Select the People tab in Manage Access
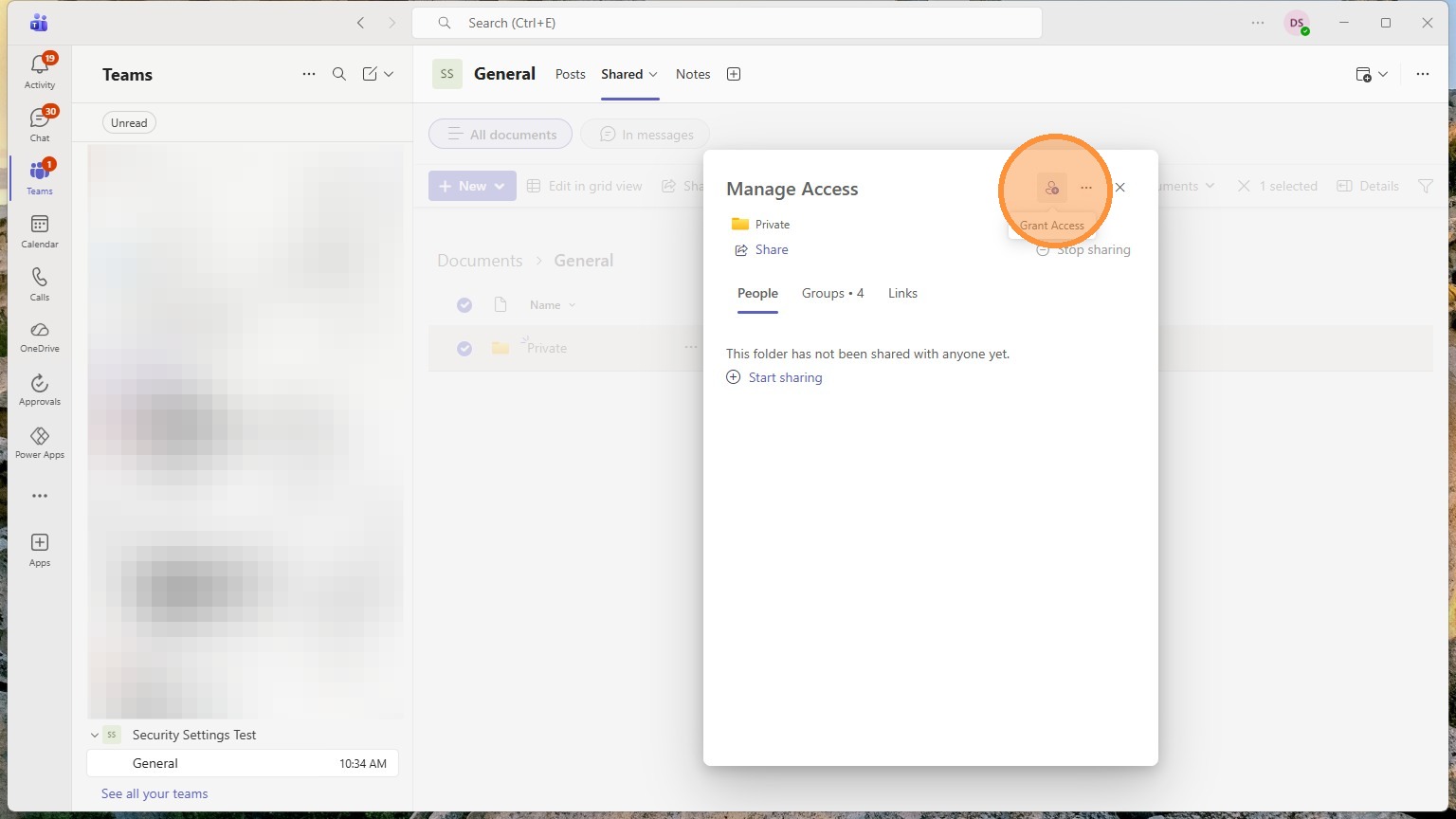The image size is (1456, 819). [757, 293]
